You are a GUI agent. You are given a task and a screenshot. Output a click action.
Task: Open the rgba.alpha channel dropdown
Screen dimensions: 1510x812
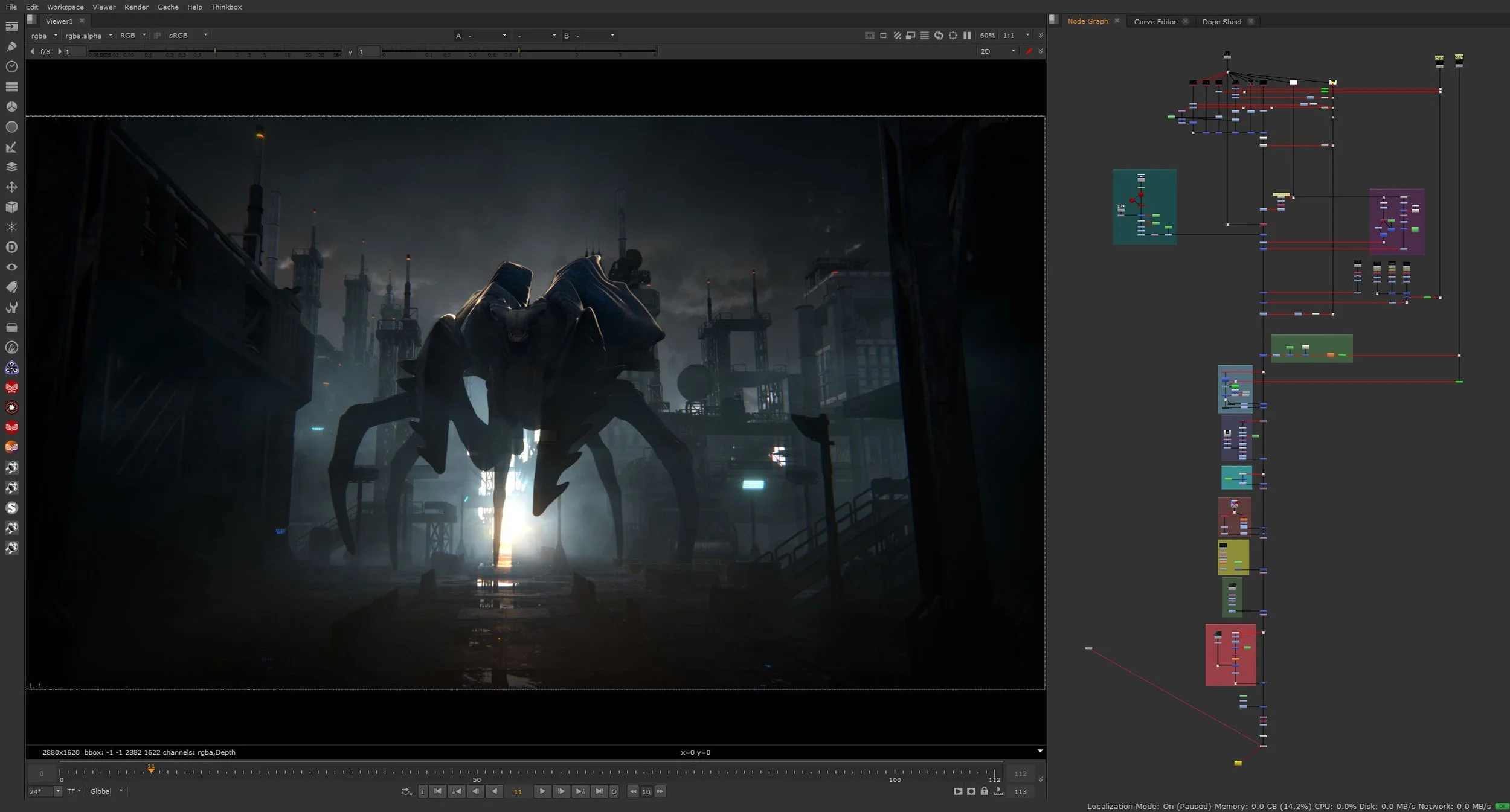[89, 36]
